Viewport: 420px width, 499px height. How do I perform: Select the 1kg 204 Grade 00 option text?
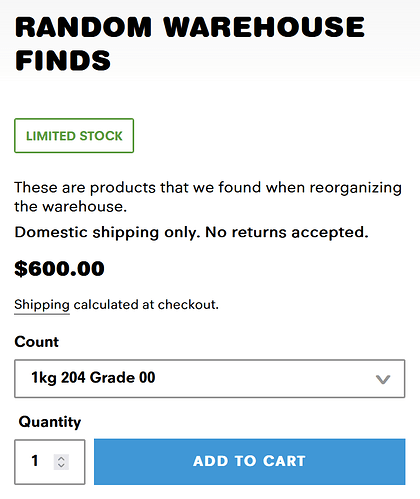(x=93, y=378)
